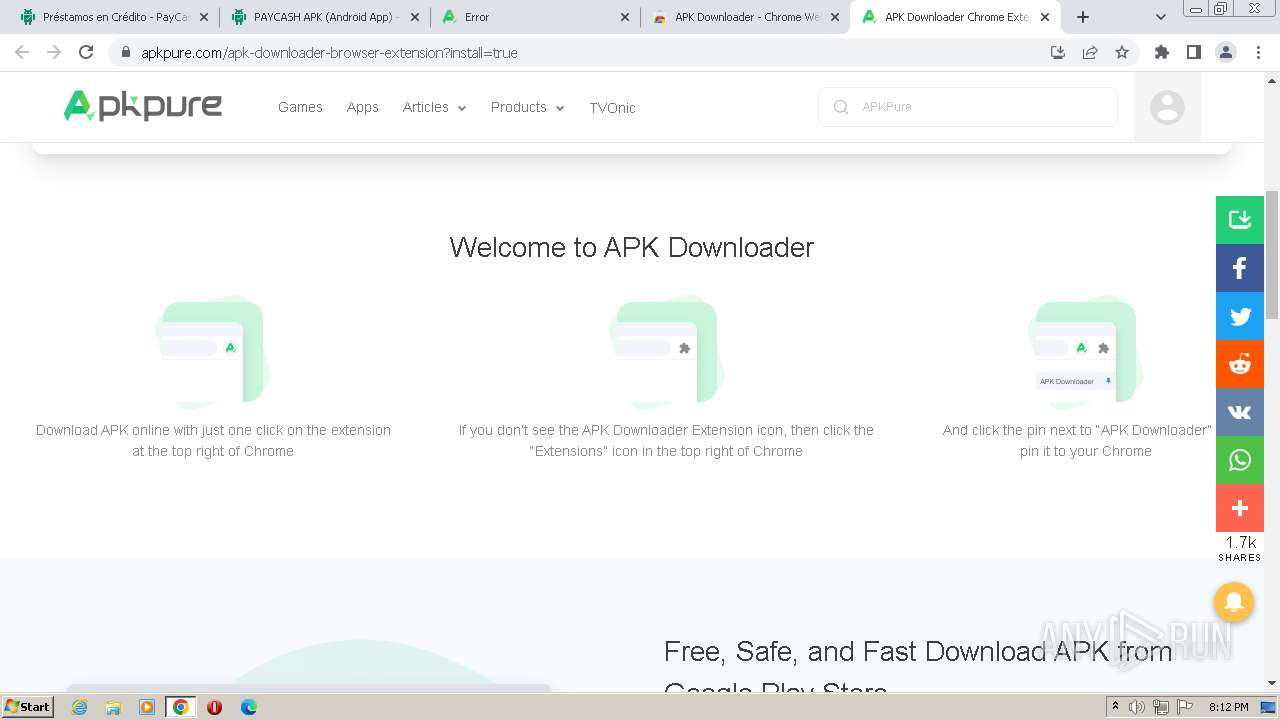View site information padlock icon
Viewport: 1280px width, 720px height.
click(x=125, y=52)
